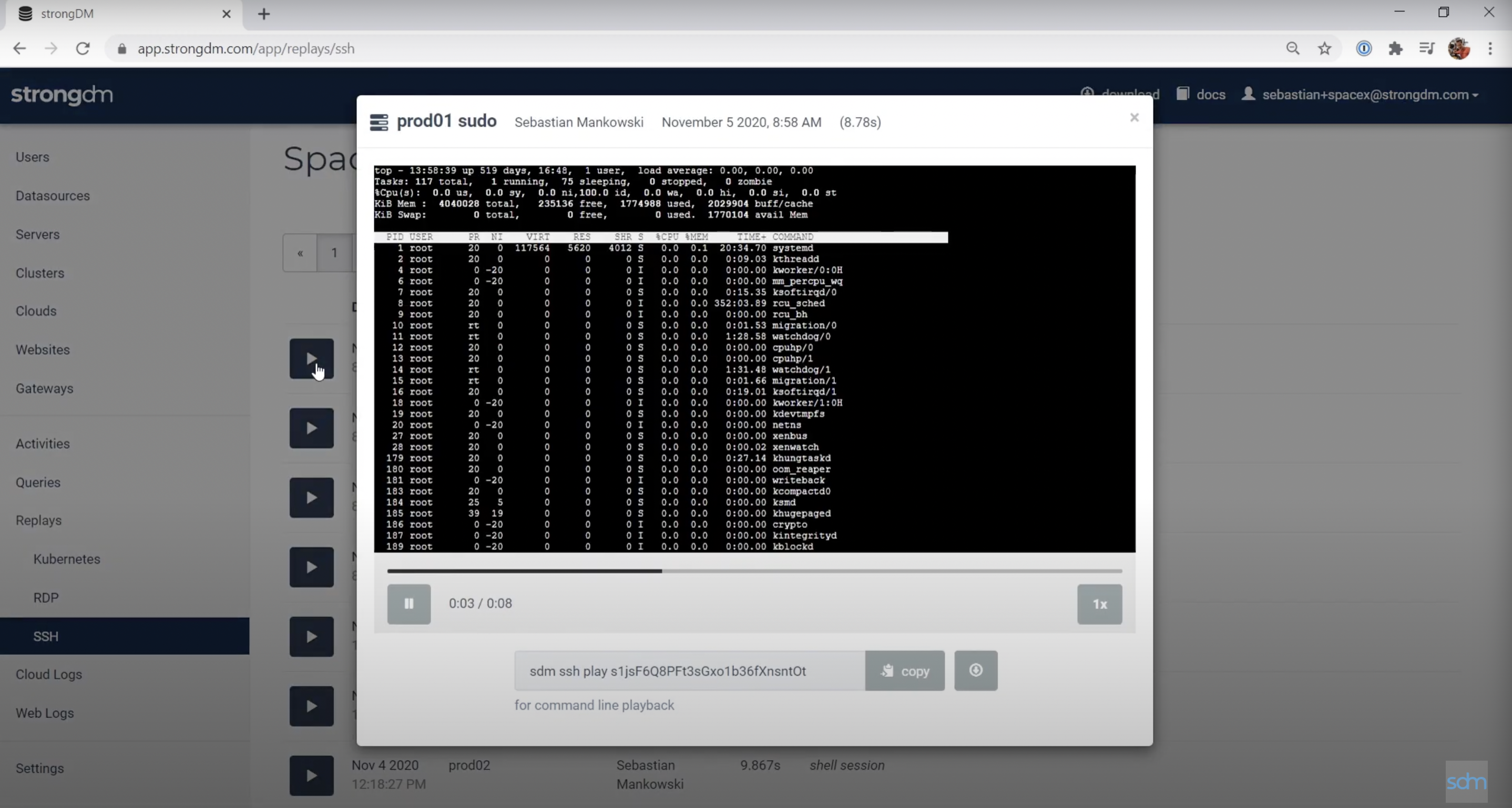Click download icon next to copy button
Viewport: 1512px width, 808px height.
click(976, 670)
